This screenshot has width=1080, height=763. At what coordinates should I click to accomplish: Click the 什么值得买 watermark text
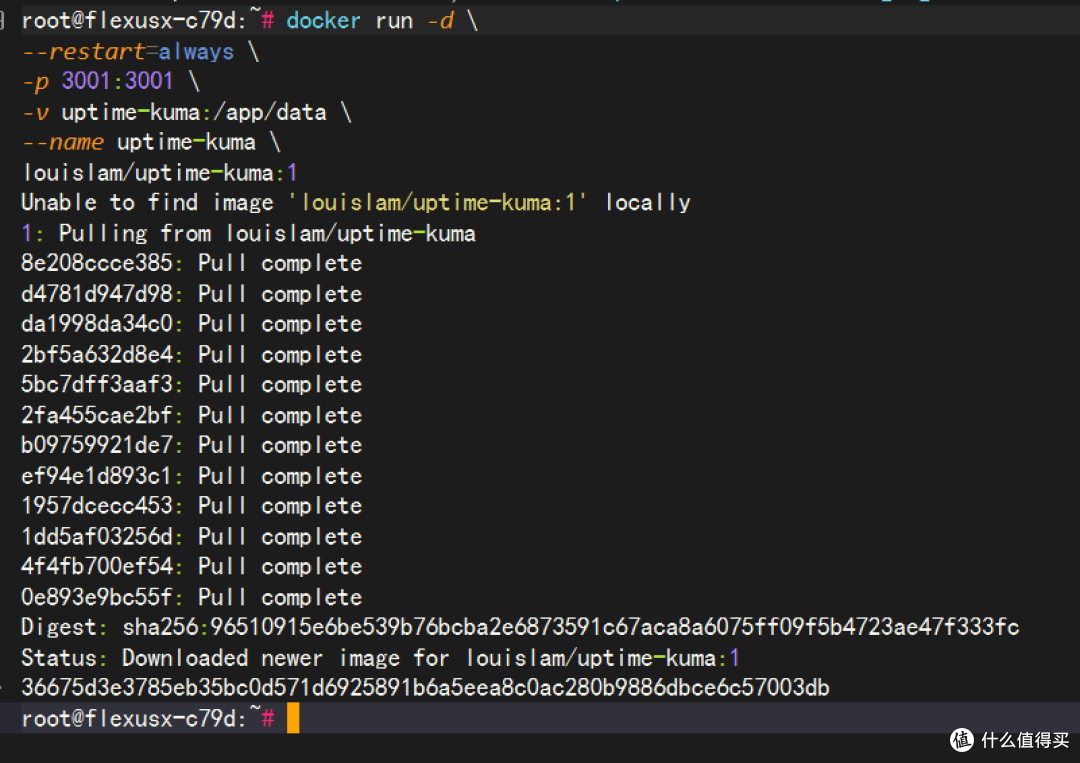coord(1025,740)
